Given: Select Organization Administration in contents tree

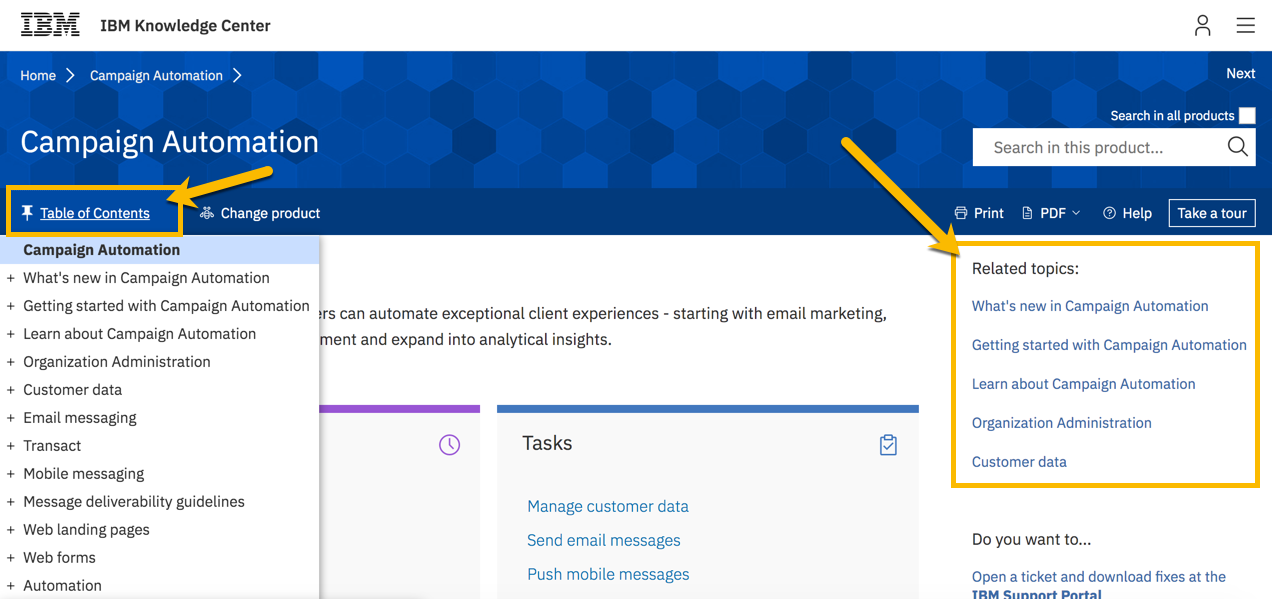Looking at the screenshot, I should 117,362.
